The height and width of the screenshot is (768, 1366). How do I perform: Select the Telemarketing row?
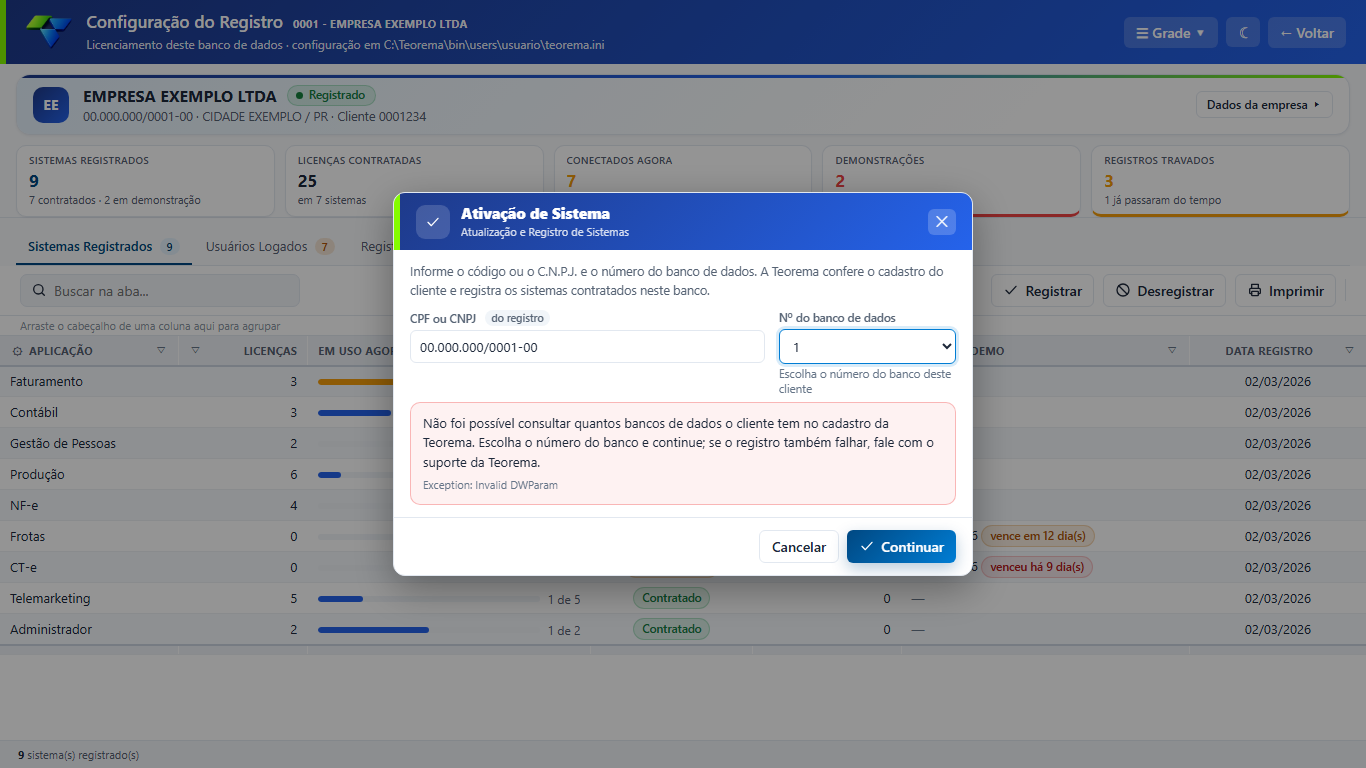point(683,599)
